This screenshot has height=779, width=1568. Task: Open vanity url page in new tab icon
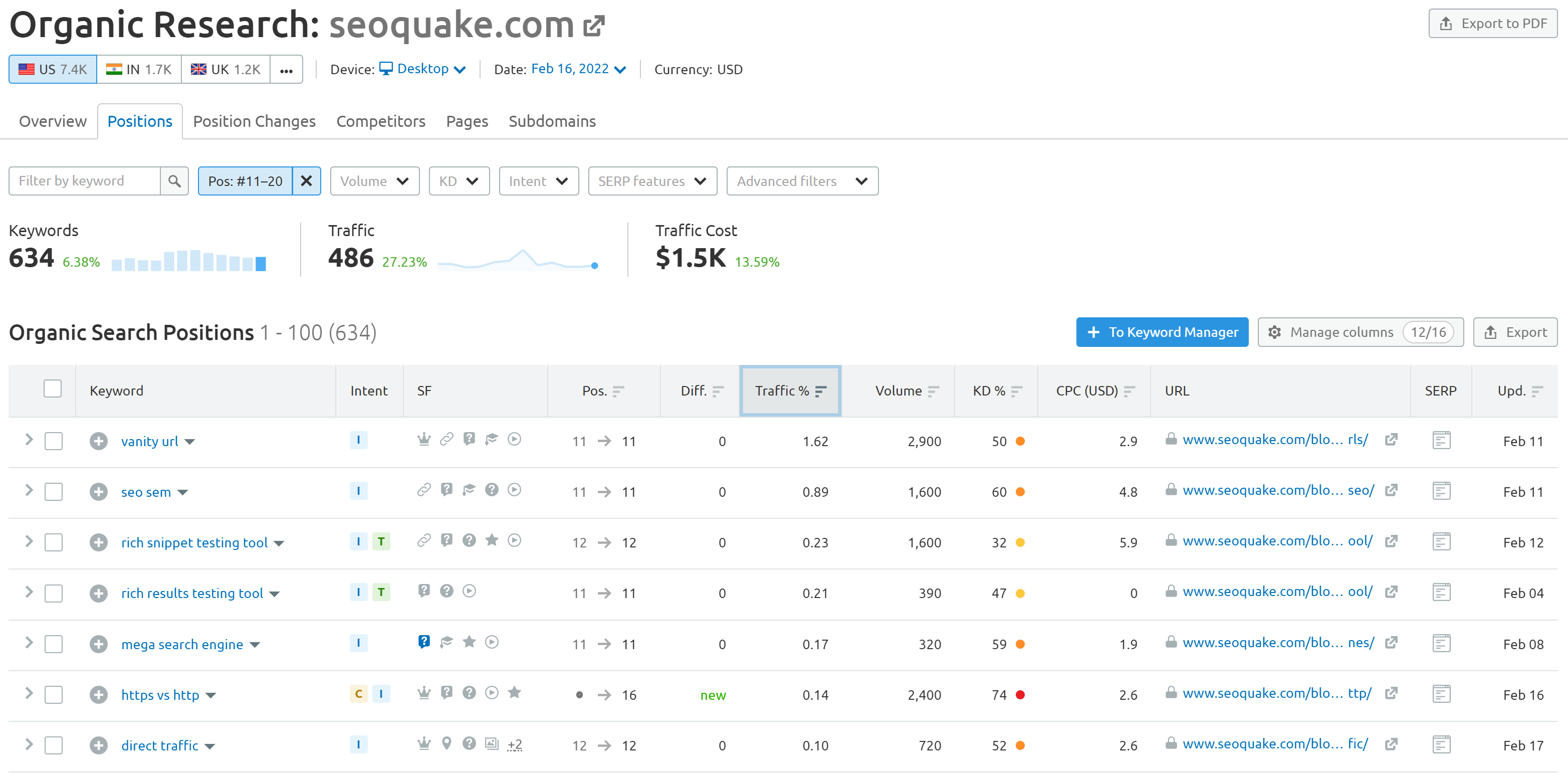click(x=1391, y=440)
